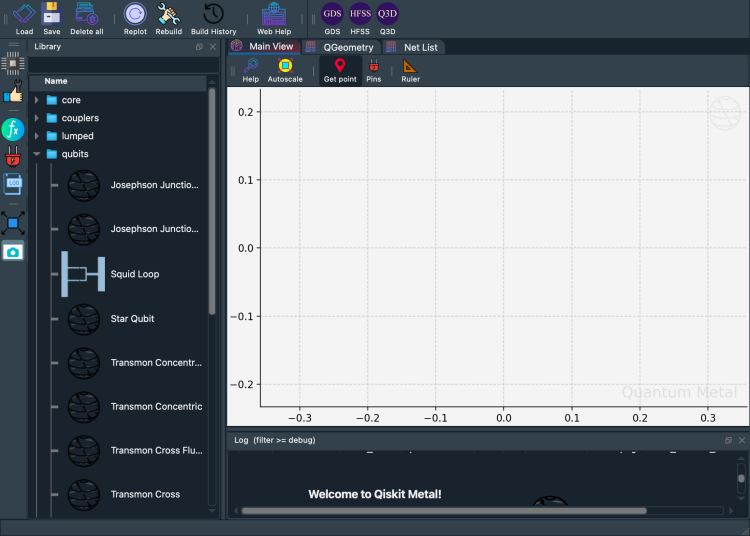Select the Squid Loop component

coord(134,274)
